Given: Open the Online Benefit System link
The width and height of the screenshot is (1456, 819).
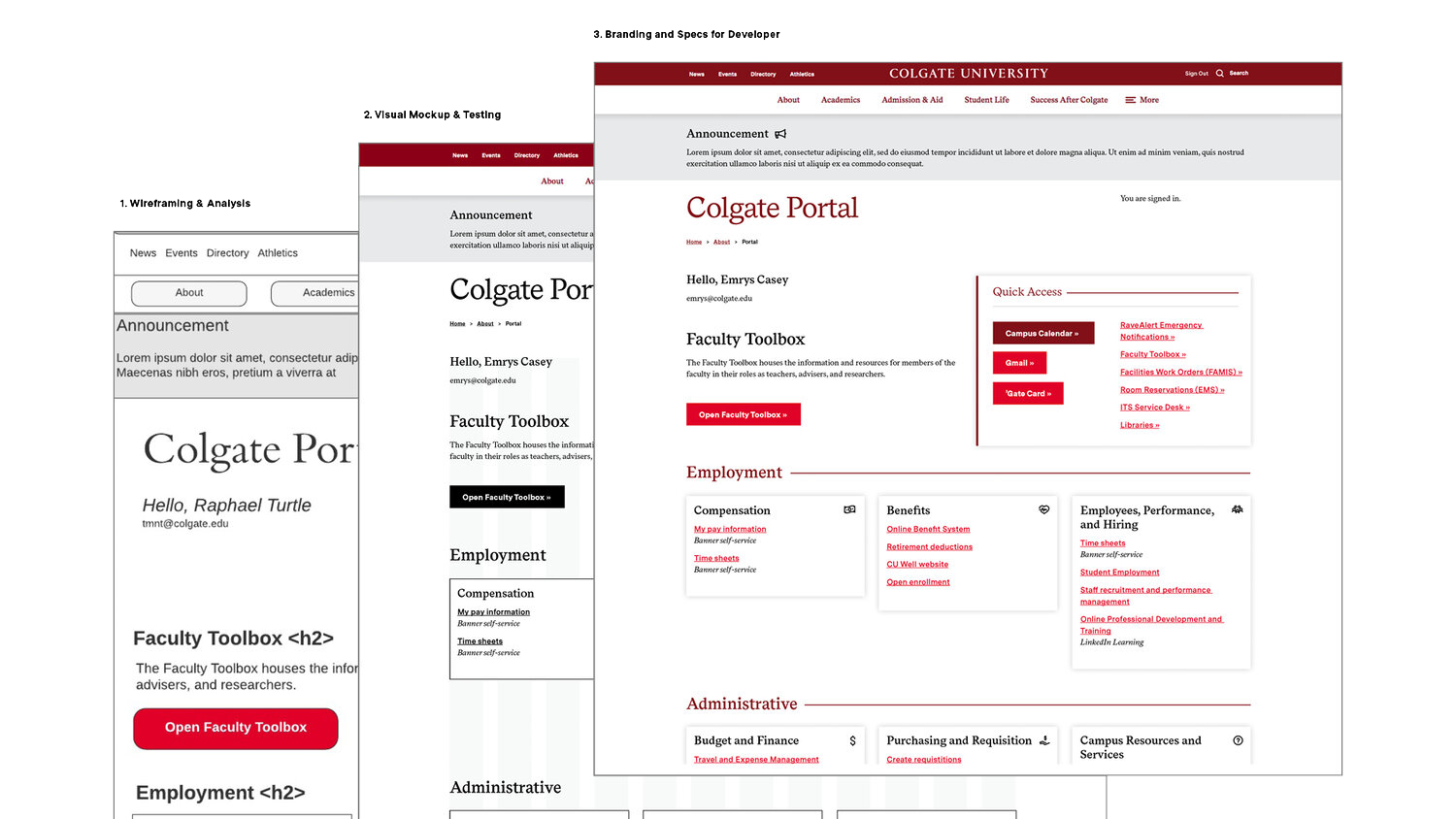Looking at the screenshot, I should [928, 529].
